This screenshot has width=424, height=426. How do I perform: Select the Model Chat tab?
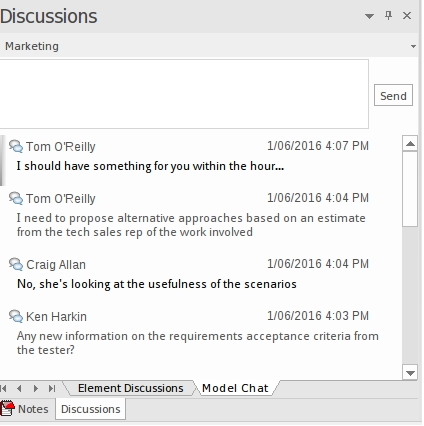[x=235, y=388]
